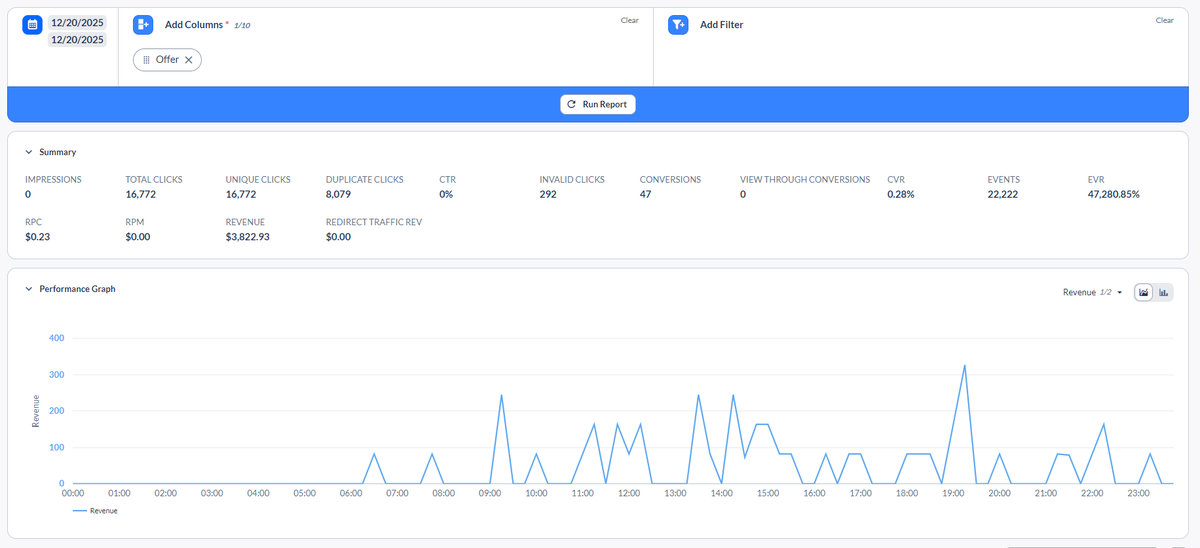Select the end date 12/20/2025

(77, 40)
